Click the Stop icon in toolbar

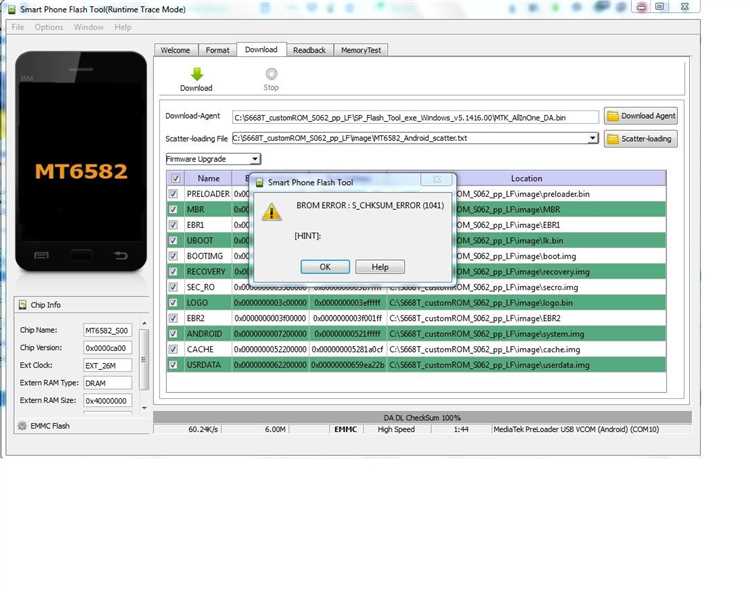[271, 74]
